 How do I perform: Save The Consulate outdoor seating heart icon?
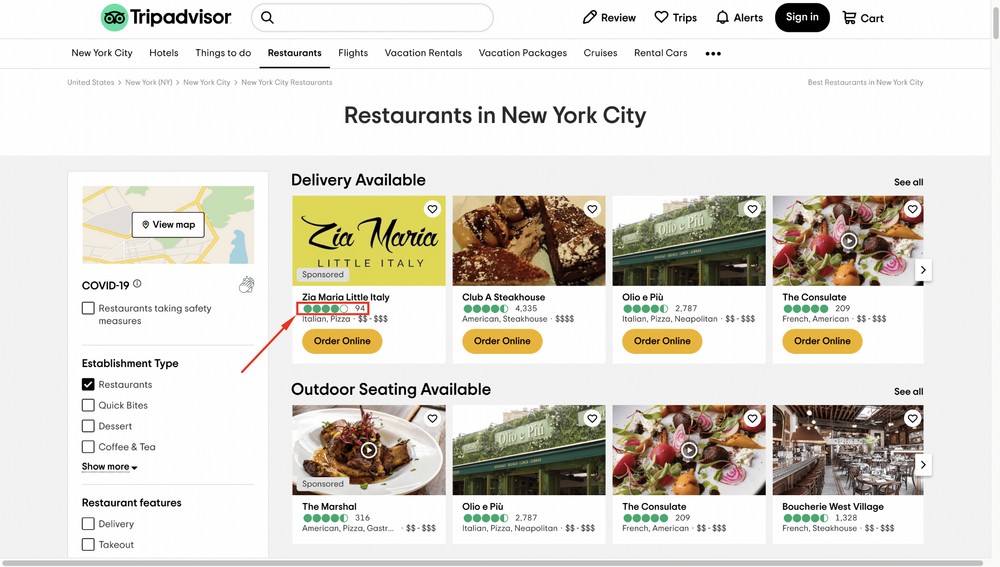tap(753, 418)
